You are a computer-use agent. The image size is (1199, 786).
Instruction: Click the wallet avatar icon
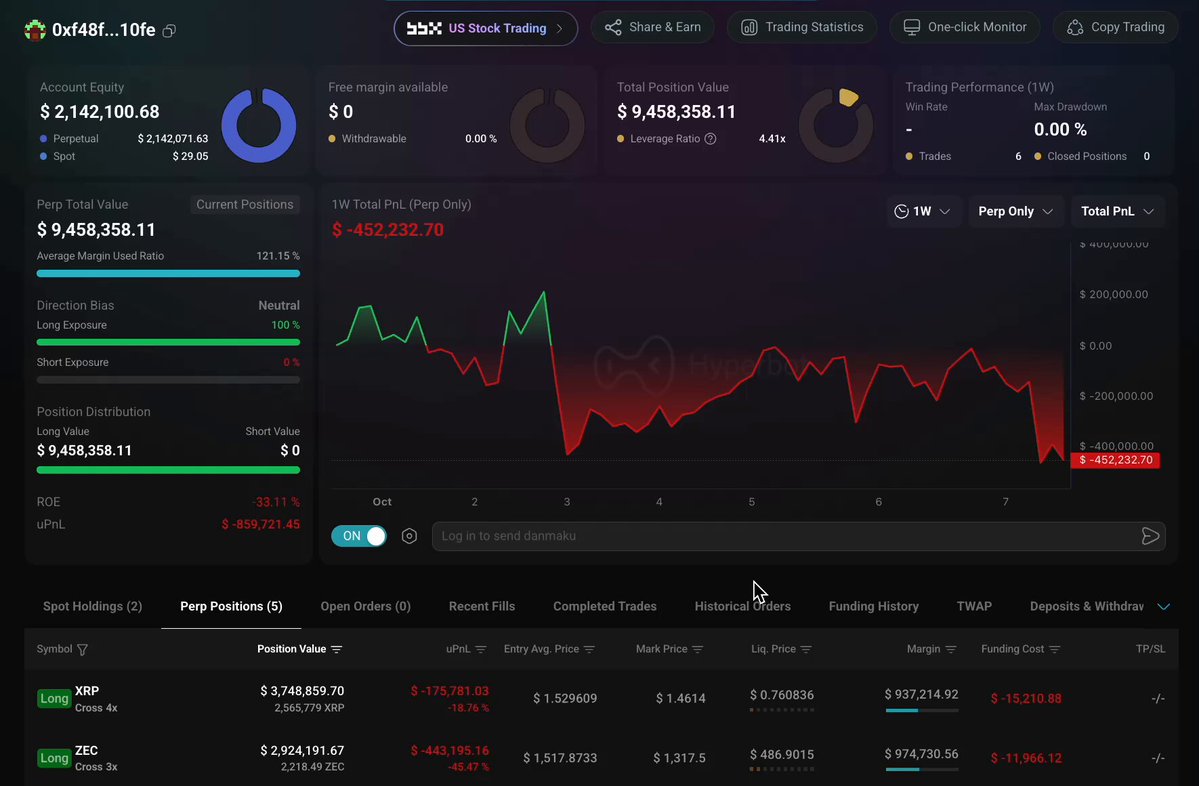(x=34, y=30)
